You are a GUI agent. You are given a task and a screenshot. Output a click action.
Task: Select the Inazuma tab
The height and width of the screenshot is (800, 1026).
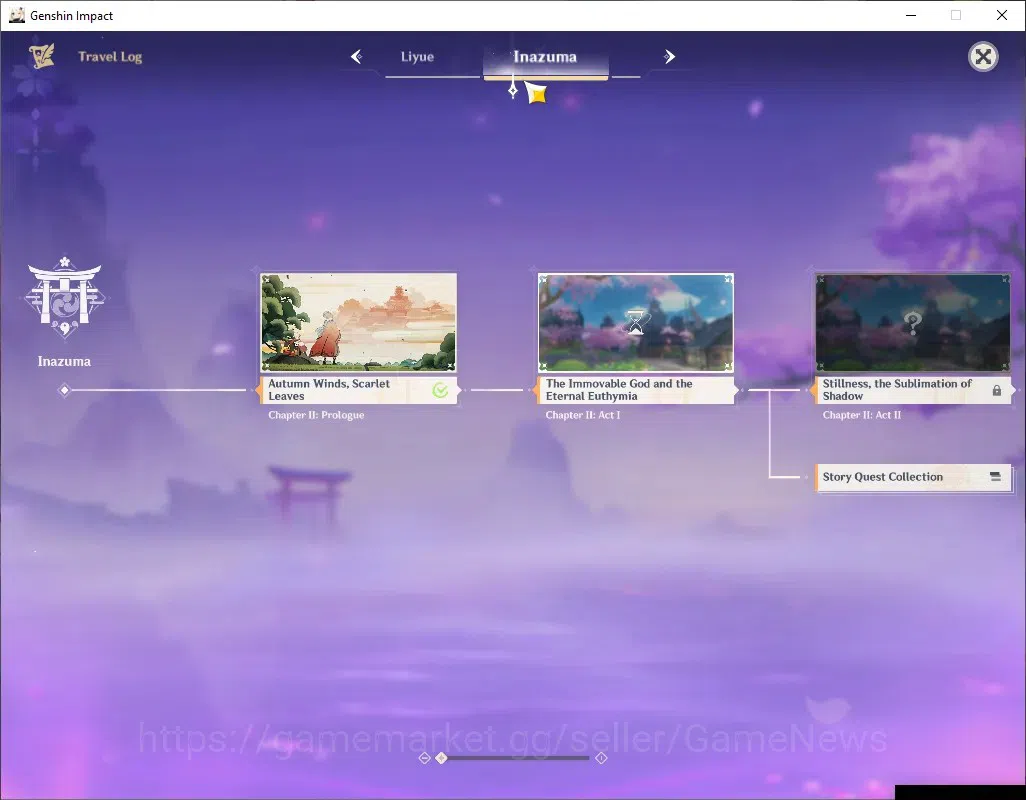click(545, 57)
